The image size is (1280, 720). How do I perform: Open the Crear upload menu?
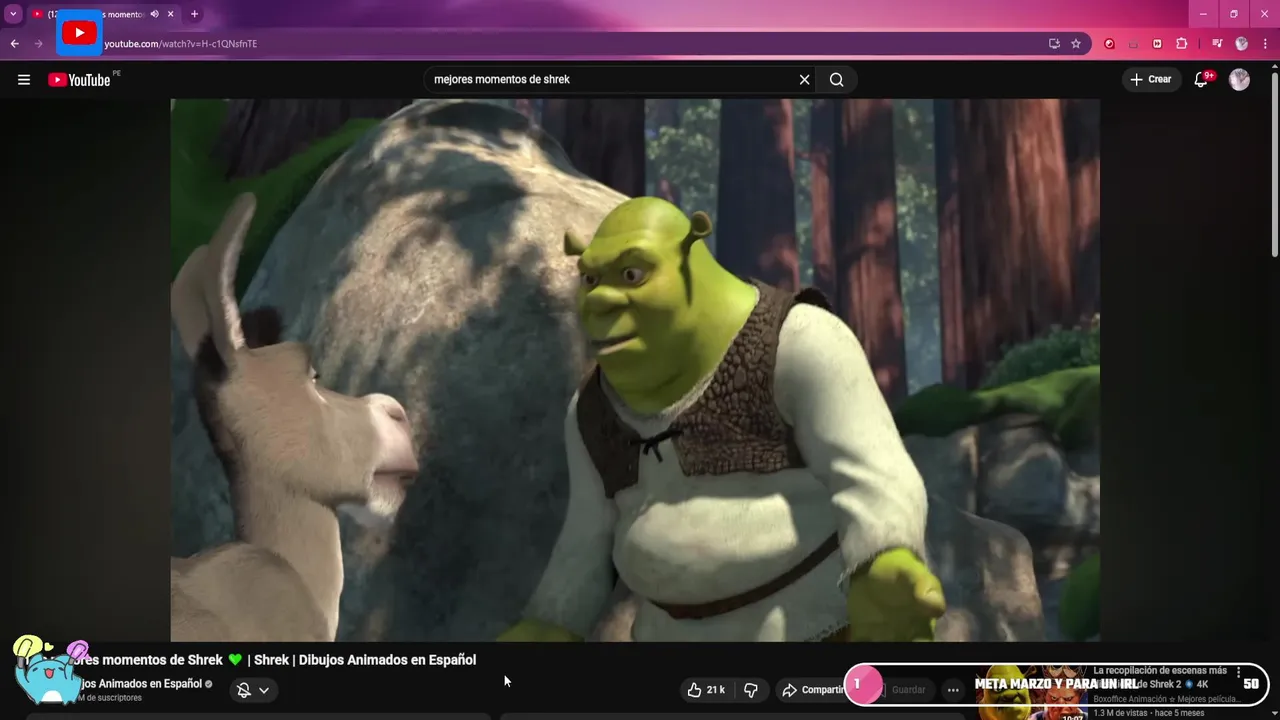(1150, 80)
